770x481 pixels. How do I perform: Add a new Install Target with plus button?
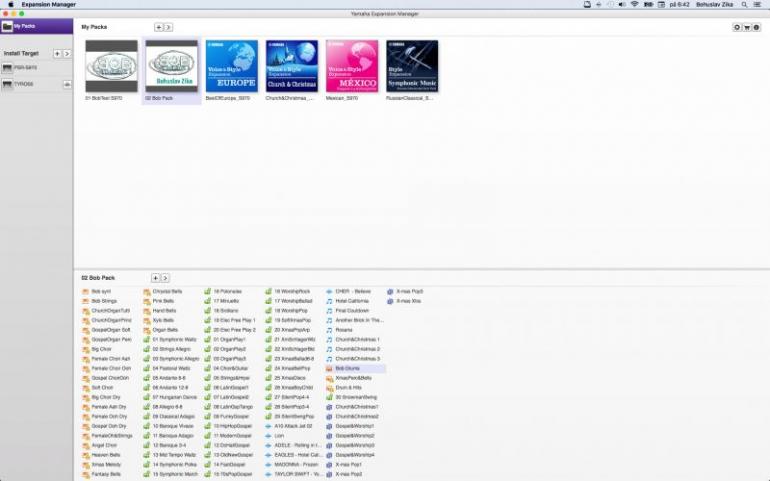[57, 54]
